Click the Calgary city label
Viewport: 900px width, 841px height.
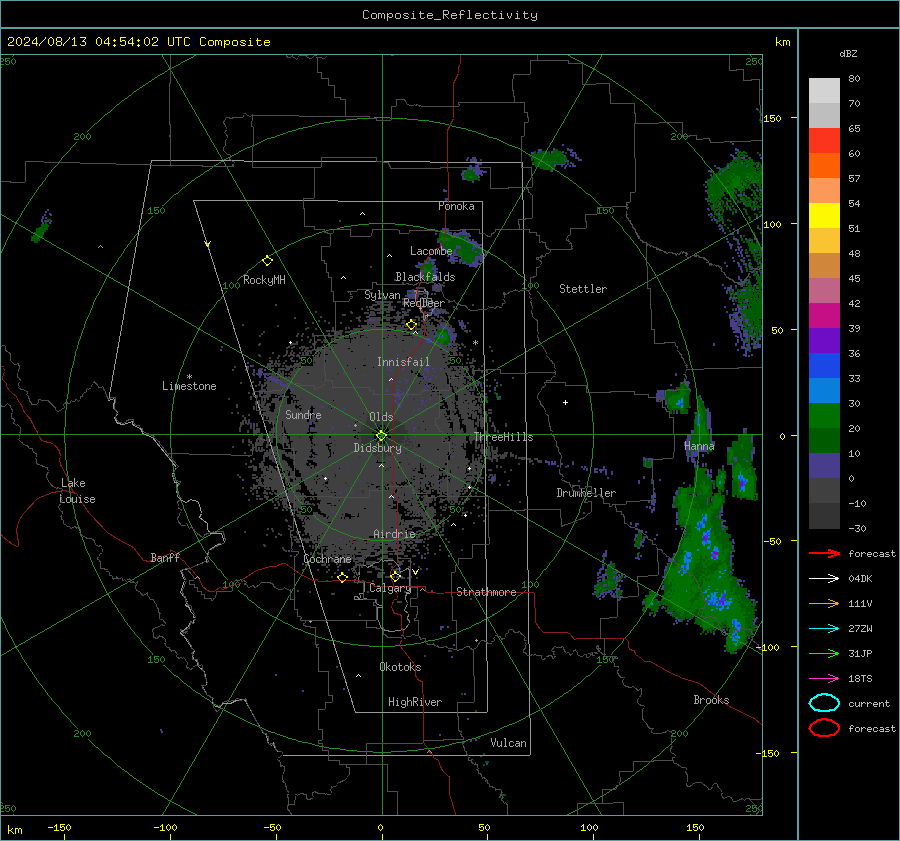(x=390, y=588)
